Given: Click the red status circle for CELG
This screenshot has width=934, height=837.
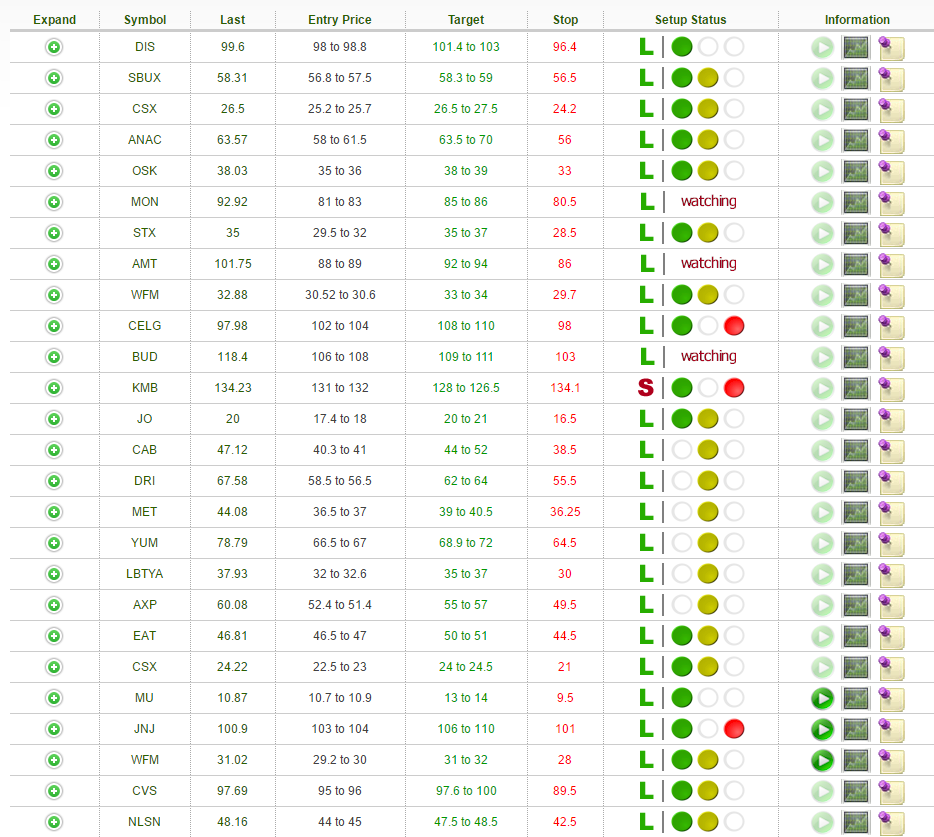Looking at the screenshot, I should click(x=734, y=326).
